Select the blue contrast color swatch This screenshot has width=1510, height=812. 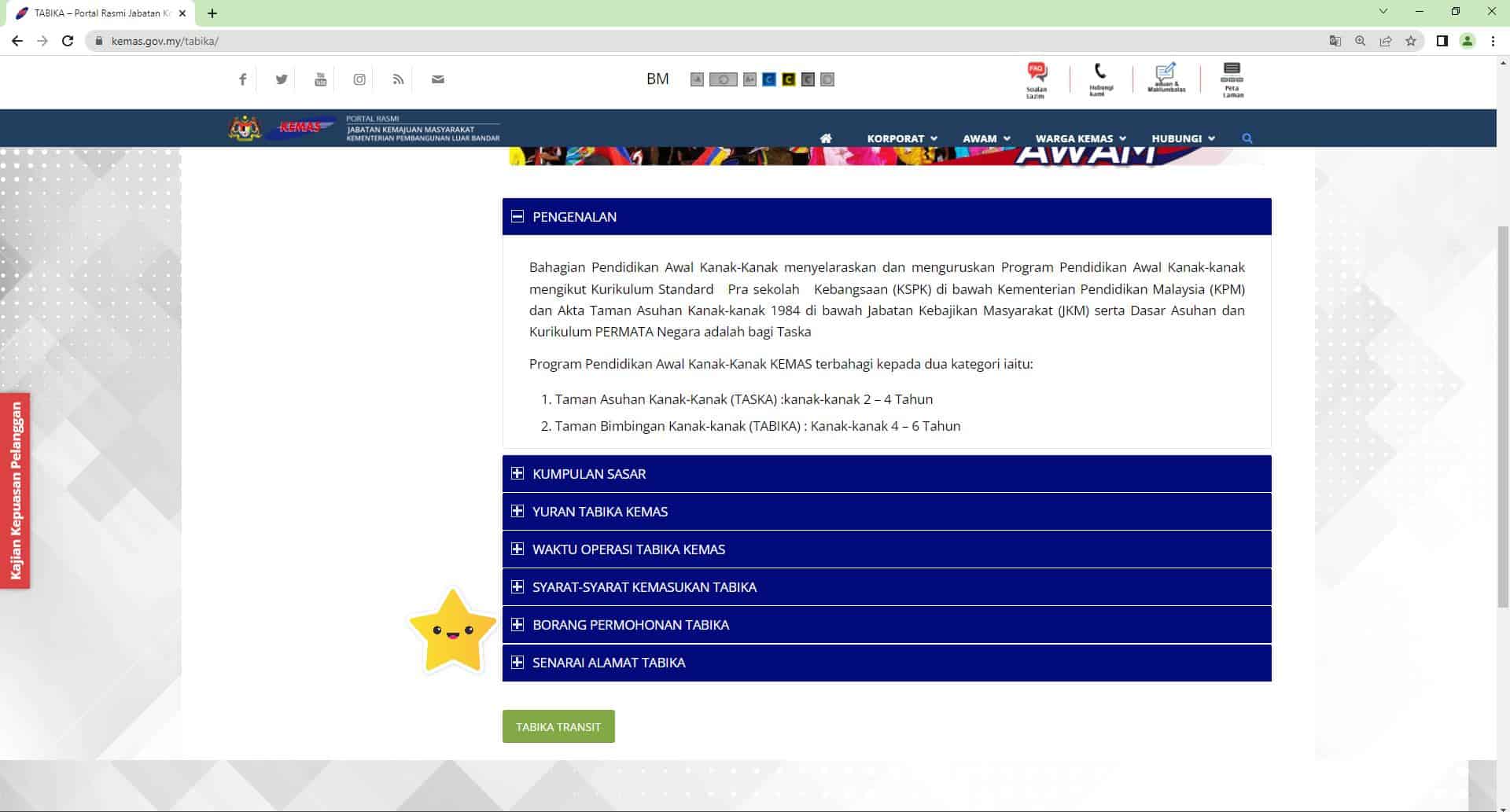tap(769, 79)
